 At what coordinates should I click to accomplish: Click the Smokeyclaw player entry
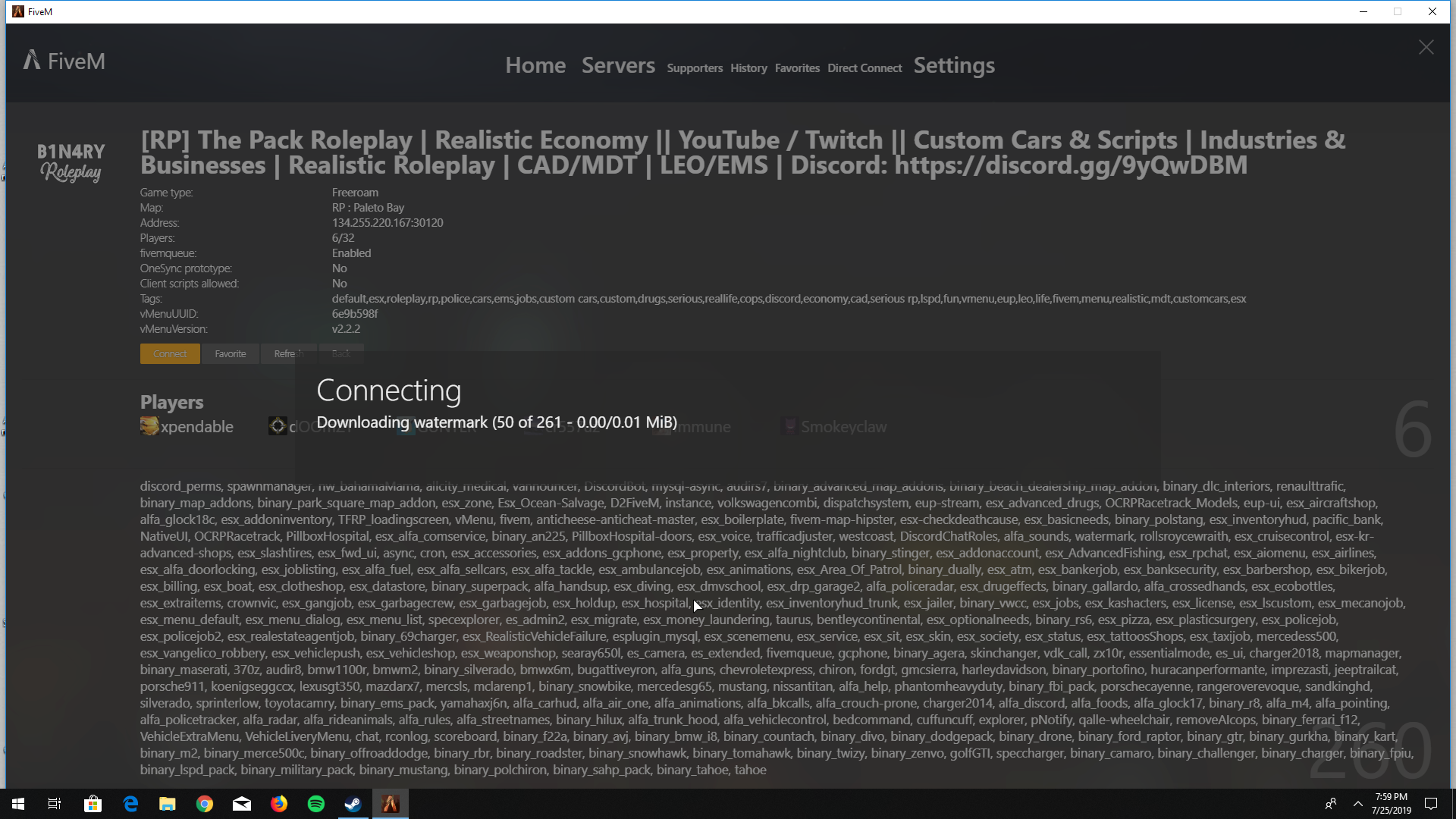834,427
